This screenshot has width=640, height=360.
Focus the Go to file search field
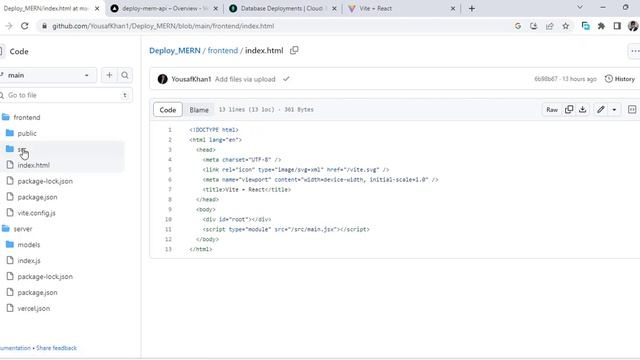[65, 95]
